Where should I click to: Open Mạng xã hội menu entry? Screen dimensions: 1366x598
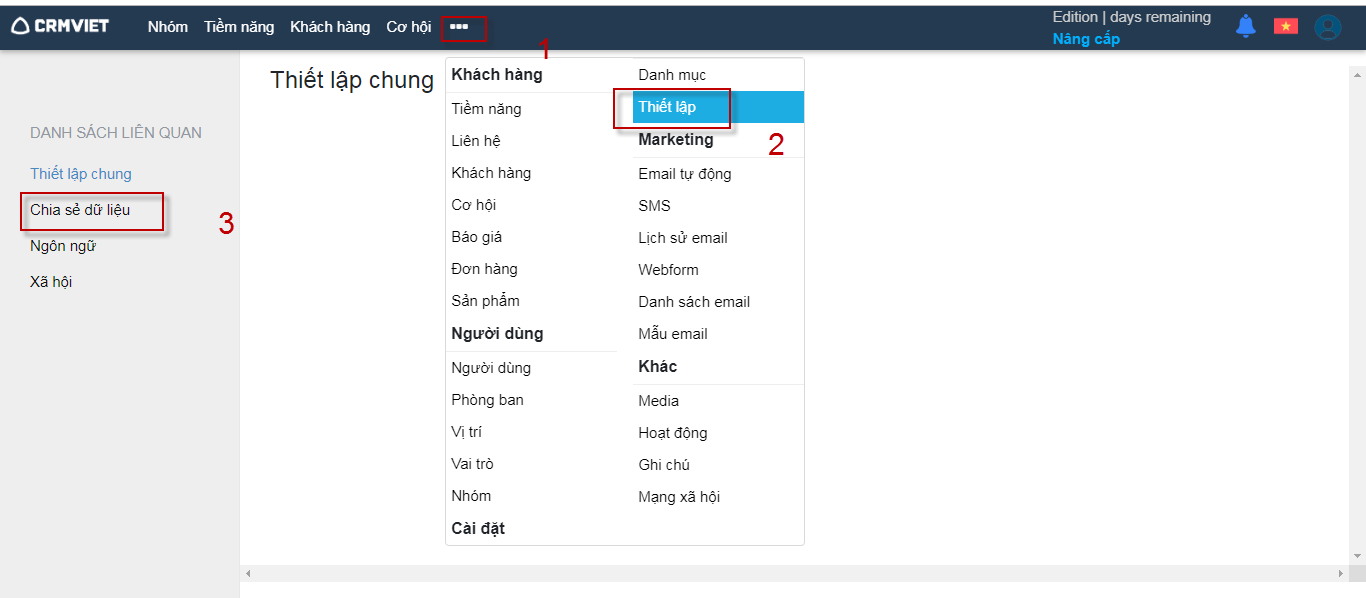(679, 497)
